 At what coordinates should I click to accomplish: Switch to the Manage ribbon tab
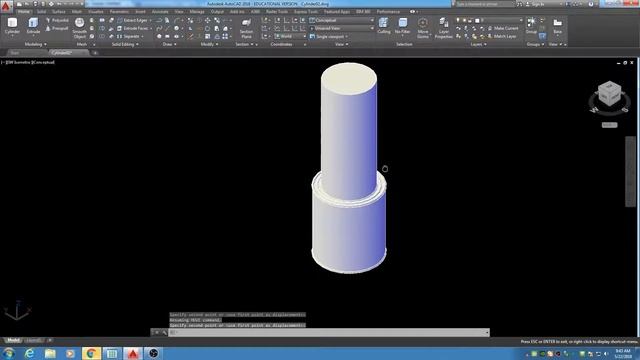197,12
